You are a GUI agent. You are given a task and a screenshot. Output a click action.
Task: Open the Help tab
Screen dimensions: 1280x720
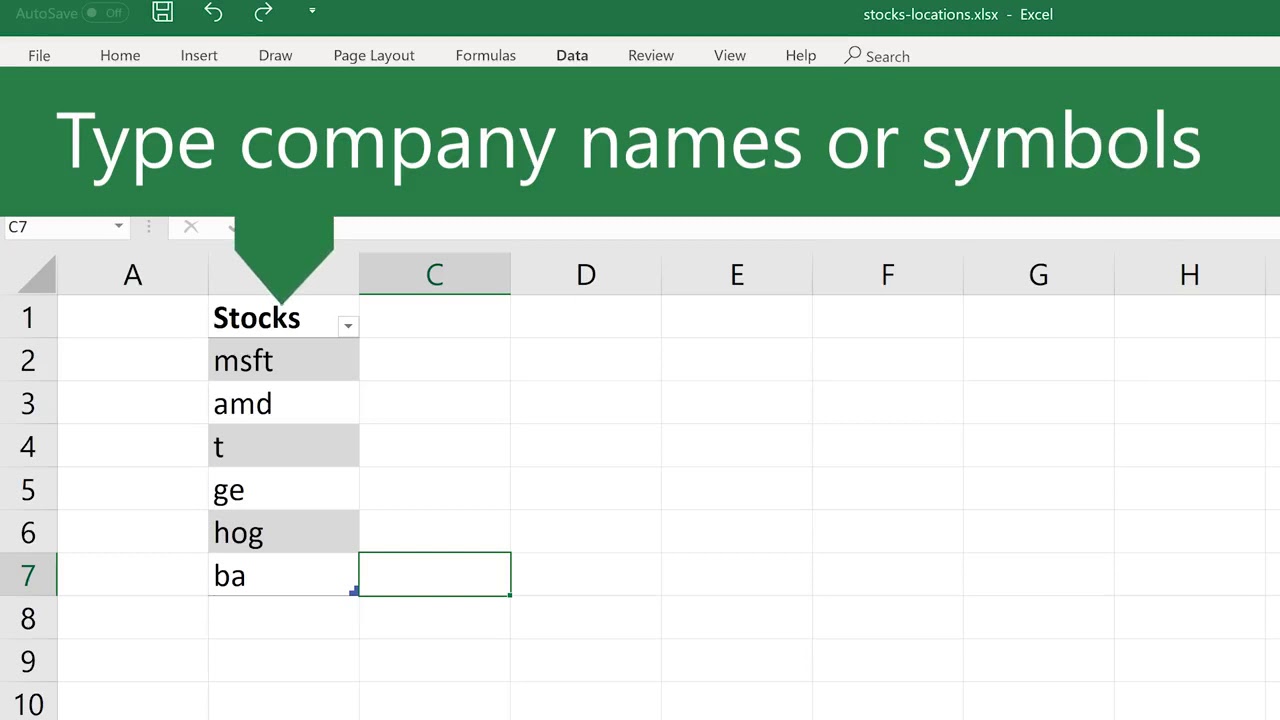tap(801, 55)
